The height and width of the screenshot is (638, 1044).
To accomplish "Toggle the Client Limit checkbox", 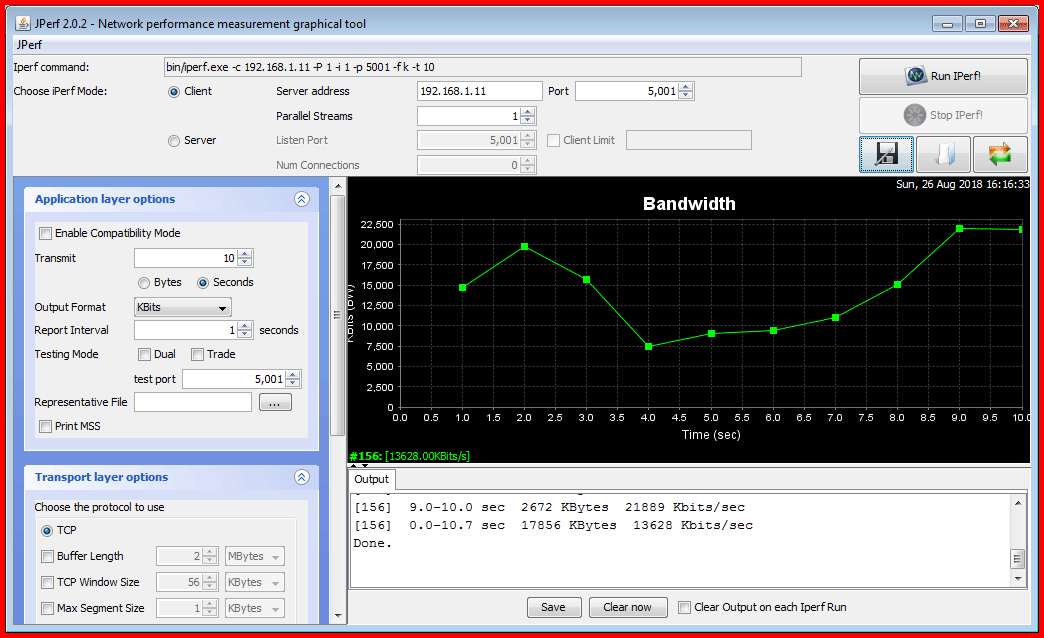I will click(553, 141).
